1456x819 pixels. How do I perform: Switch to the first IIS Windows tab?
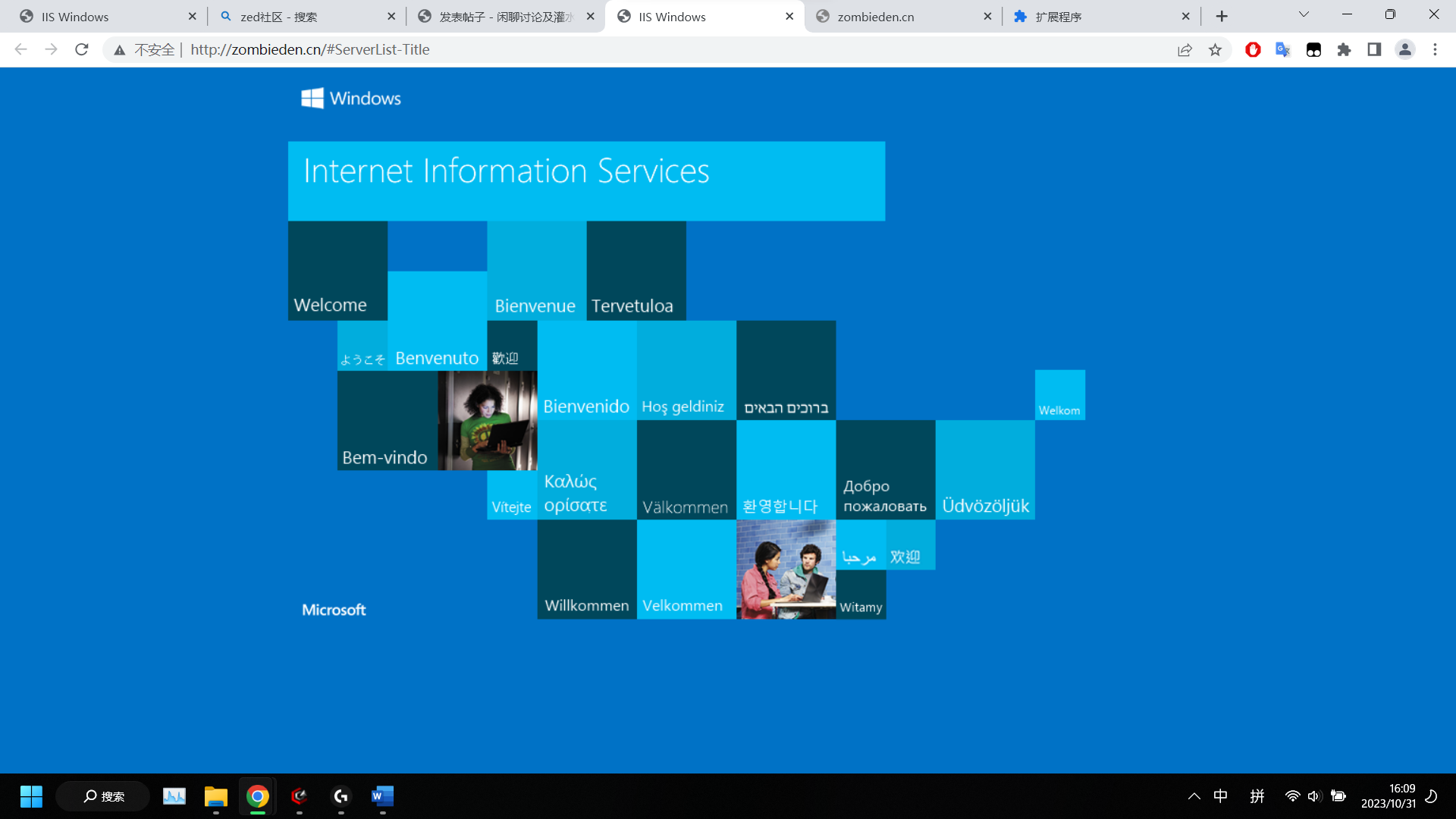(x=102, y=17)
